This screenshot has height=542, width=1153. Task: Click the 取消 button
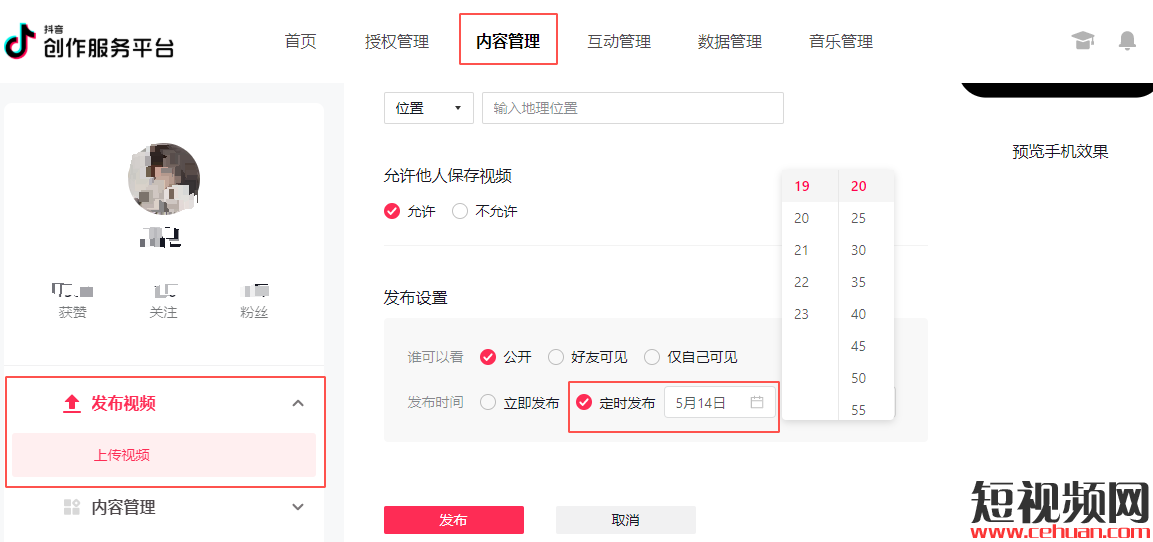pos(625,520)
